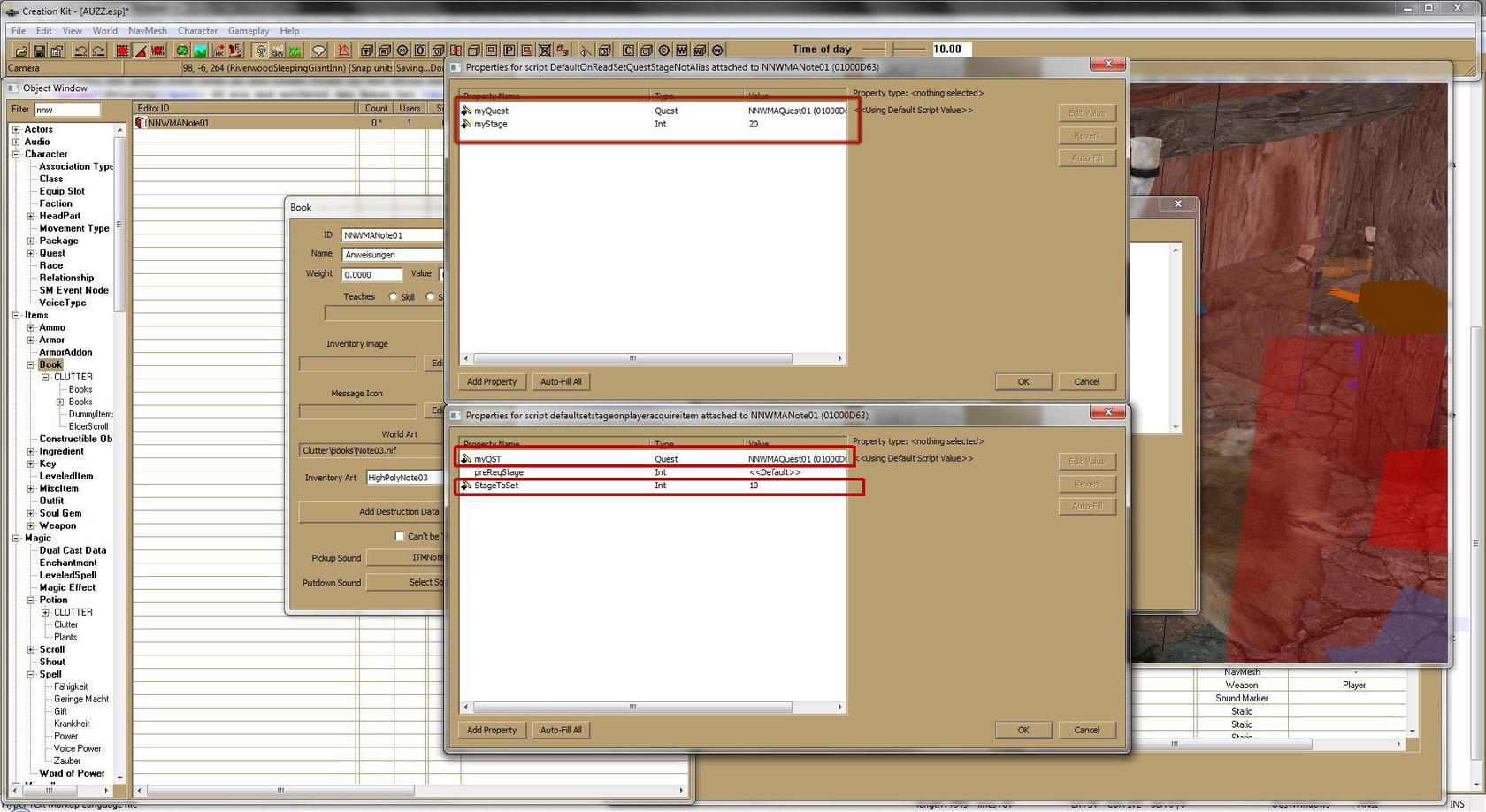Click the Undo arrow in the toolbar
The width and height of the screenshot is (1486, 812).
pyautogui.click(x=80, y=50)
